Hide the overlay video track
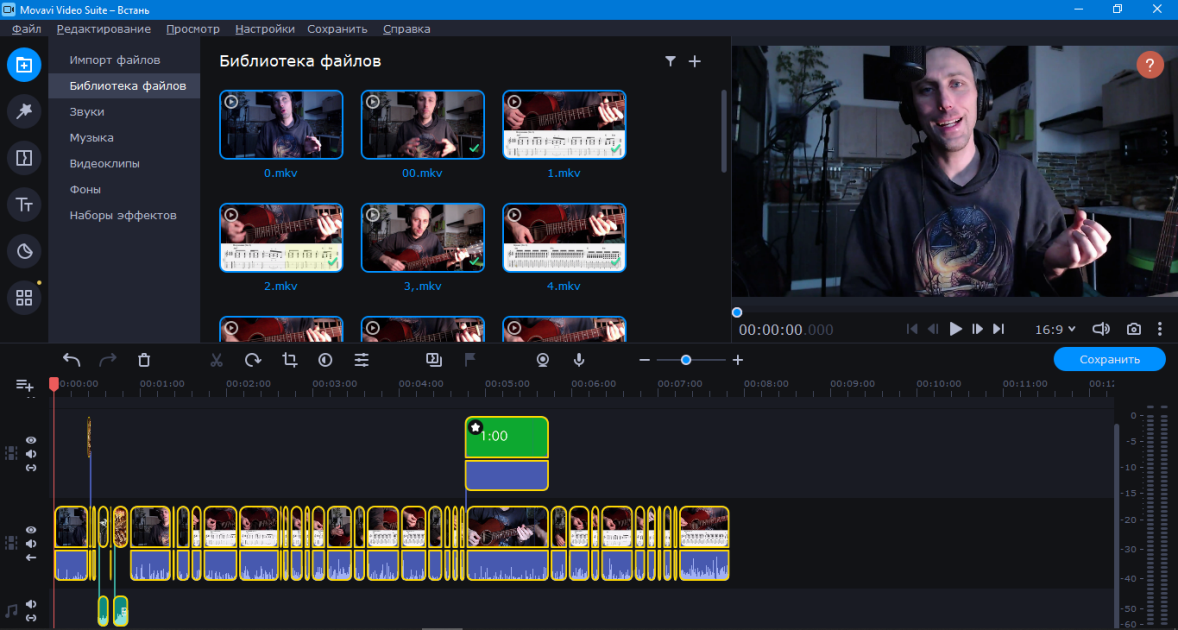Image resolution: width=1178 pixels, height=630 pixels. point(31,441)
